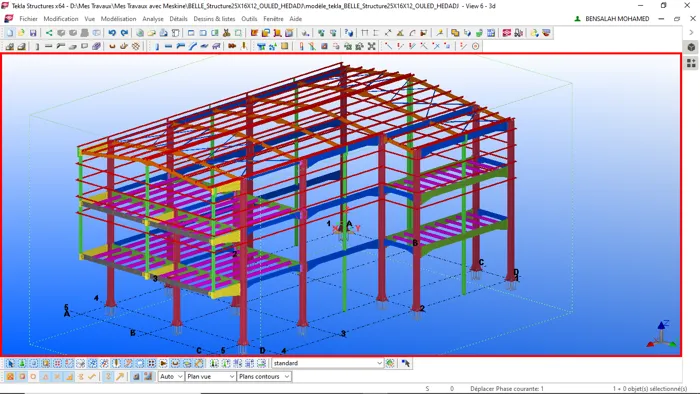
Task: Open the Dessins & listes menu
Action: [x=214, y=19]
